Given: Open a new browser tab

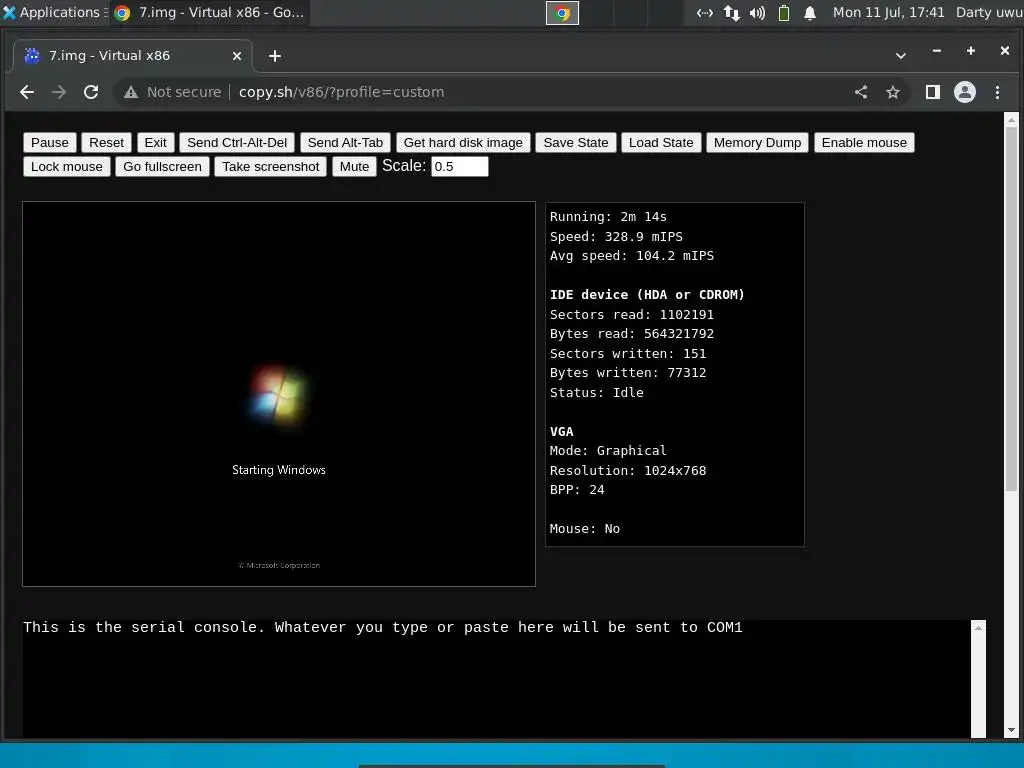Looking at the screenshot, I should point(275,56).
